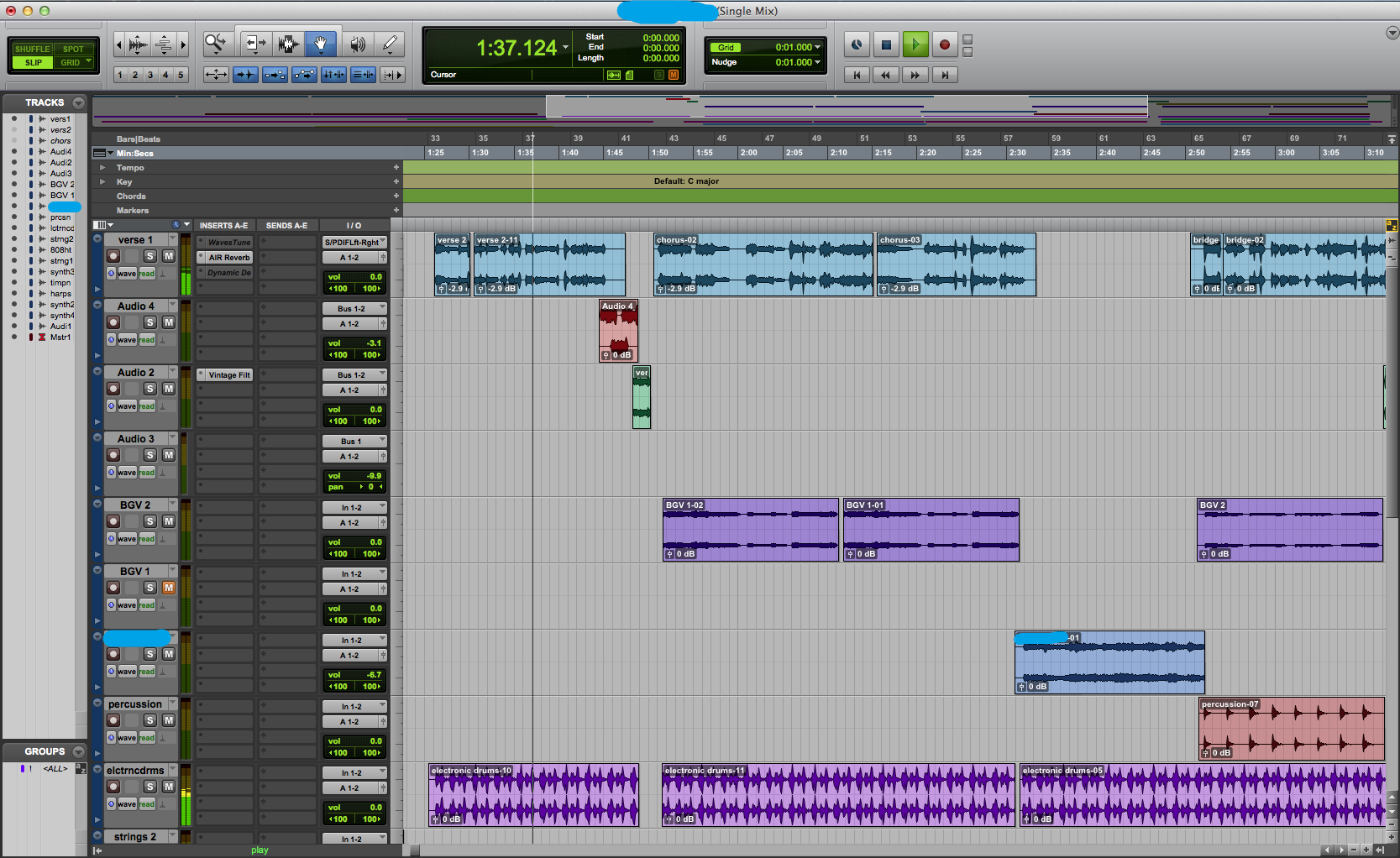Recall zoom preset 1
Screen dimensions: 1400x858
coord(120,75)
